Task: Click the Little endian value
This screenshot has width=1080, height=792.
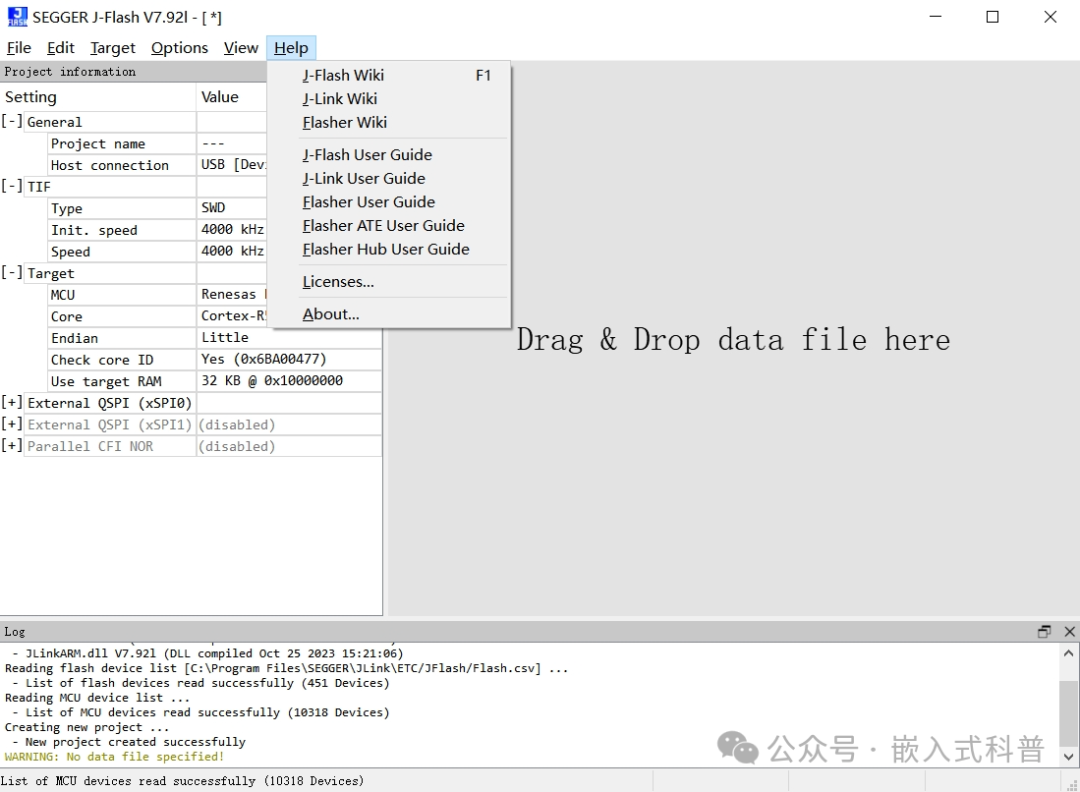Action: click(x=225, y=337)
